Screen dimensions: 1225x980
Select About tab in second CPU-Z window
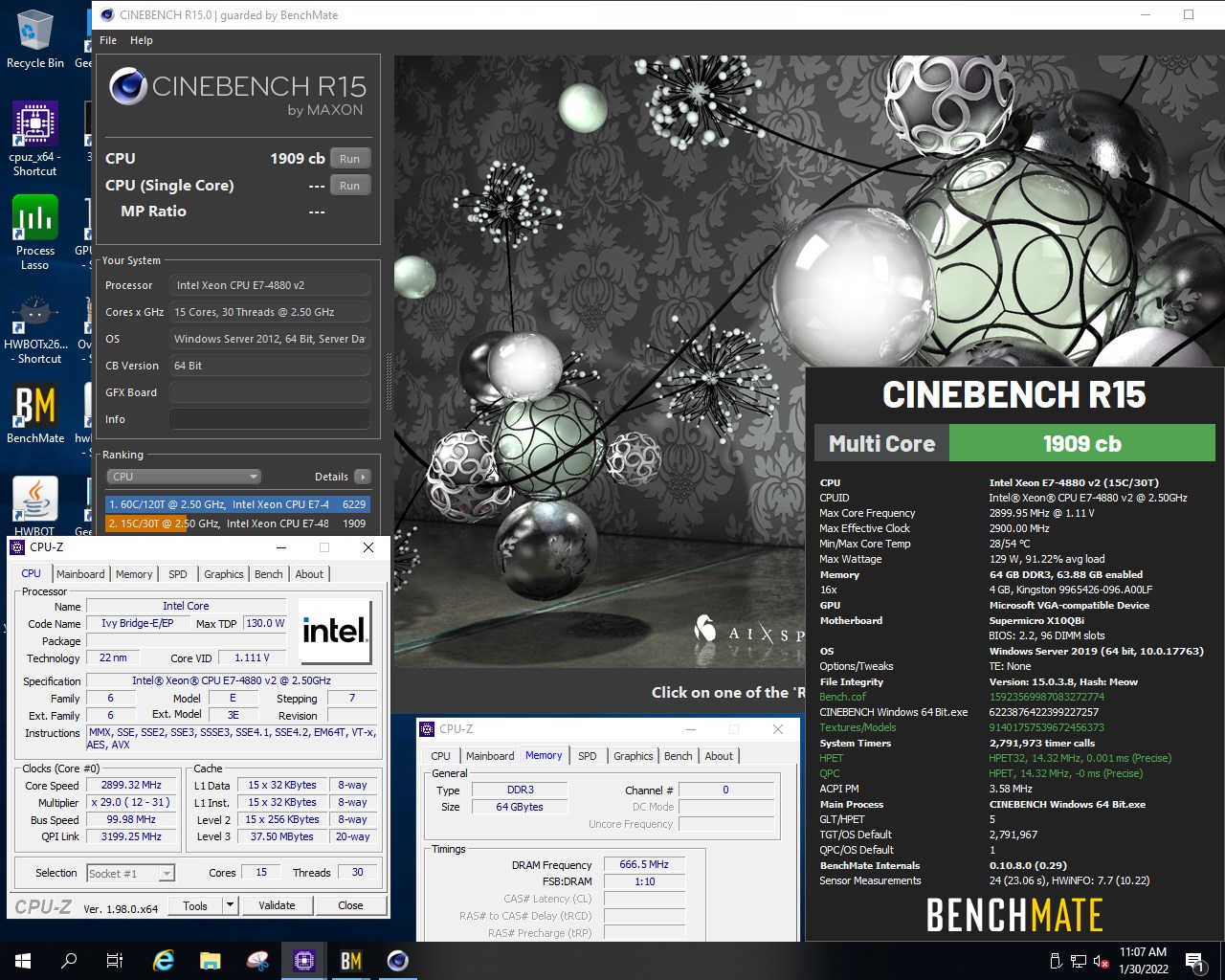(719, 756)
